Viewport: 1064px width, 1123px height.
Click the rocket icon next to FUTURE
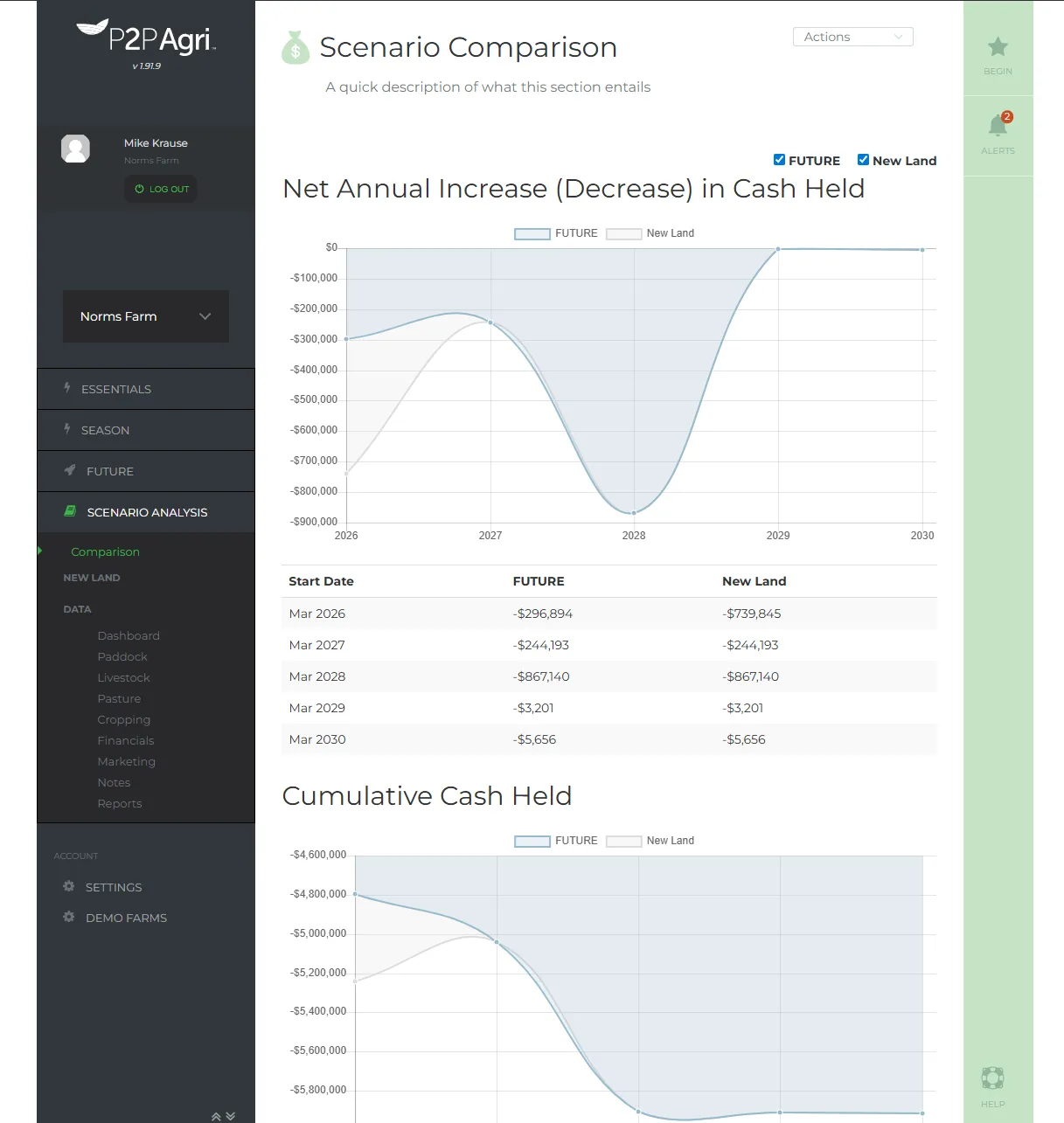(x=70, y=470)
